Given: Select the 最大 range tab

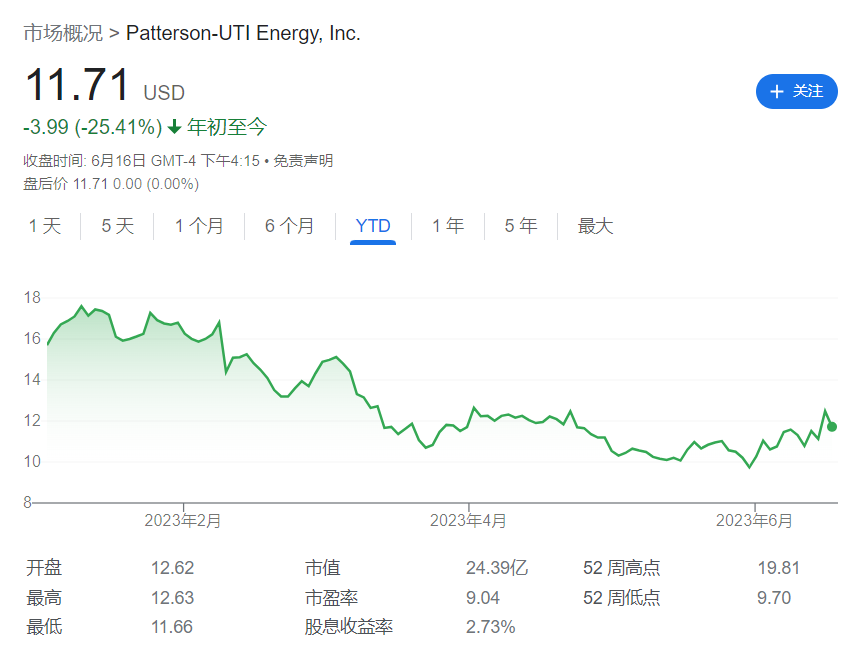Looking at the screenshot, I should pos(595,226).
